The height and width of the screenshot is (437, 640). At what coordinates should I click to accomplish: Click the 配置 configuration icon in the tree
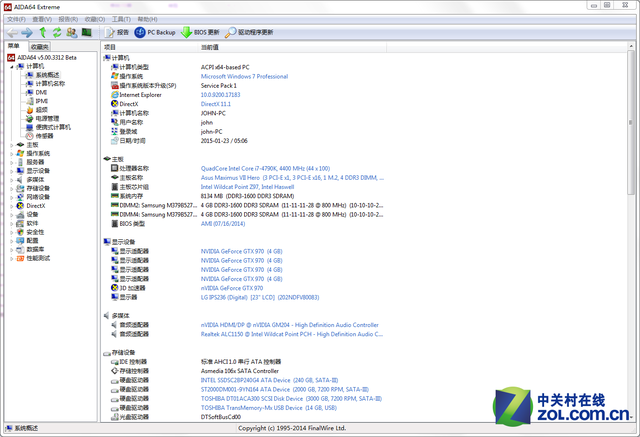(x=20, y=241)
